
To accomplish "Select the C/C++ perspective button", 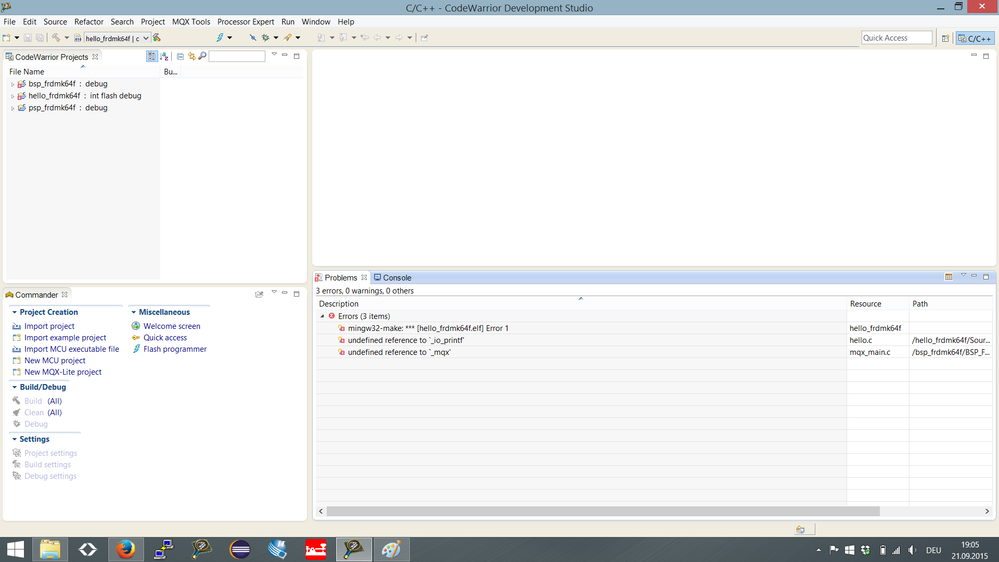I will coord(975,38).
